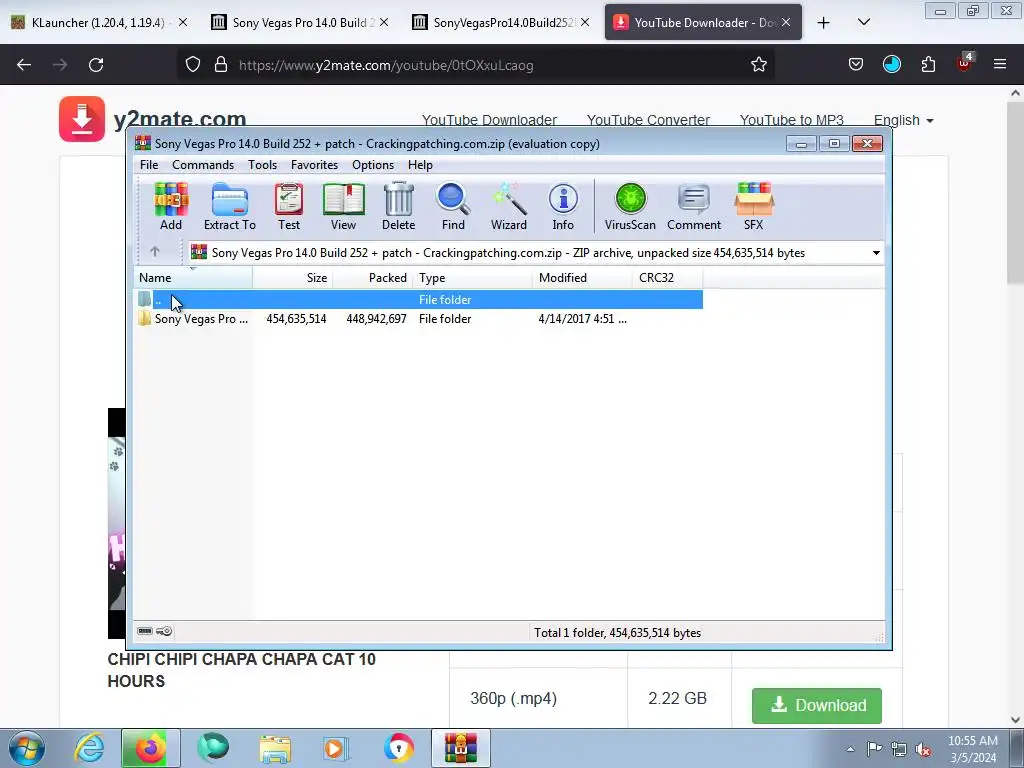Click the Extract To toolbar icon
The width and height of the screenshot is (1024, 768).
(230, 206)
